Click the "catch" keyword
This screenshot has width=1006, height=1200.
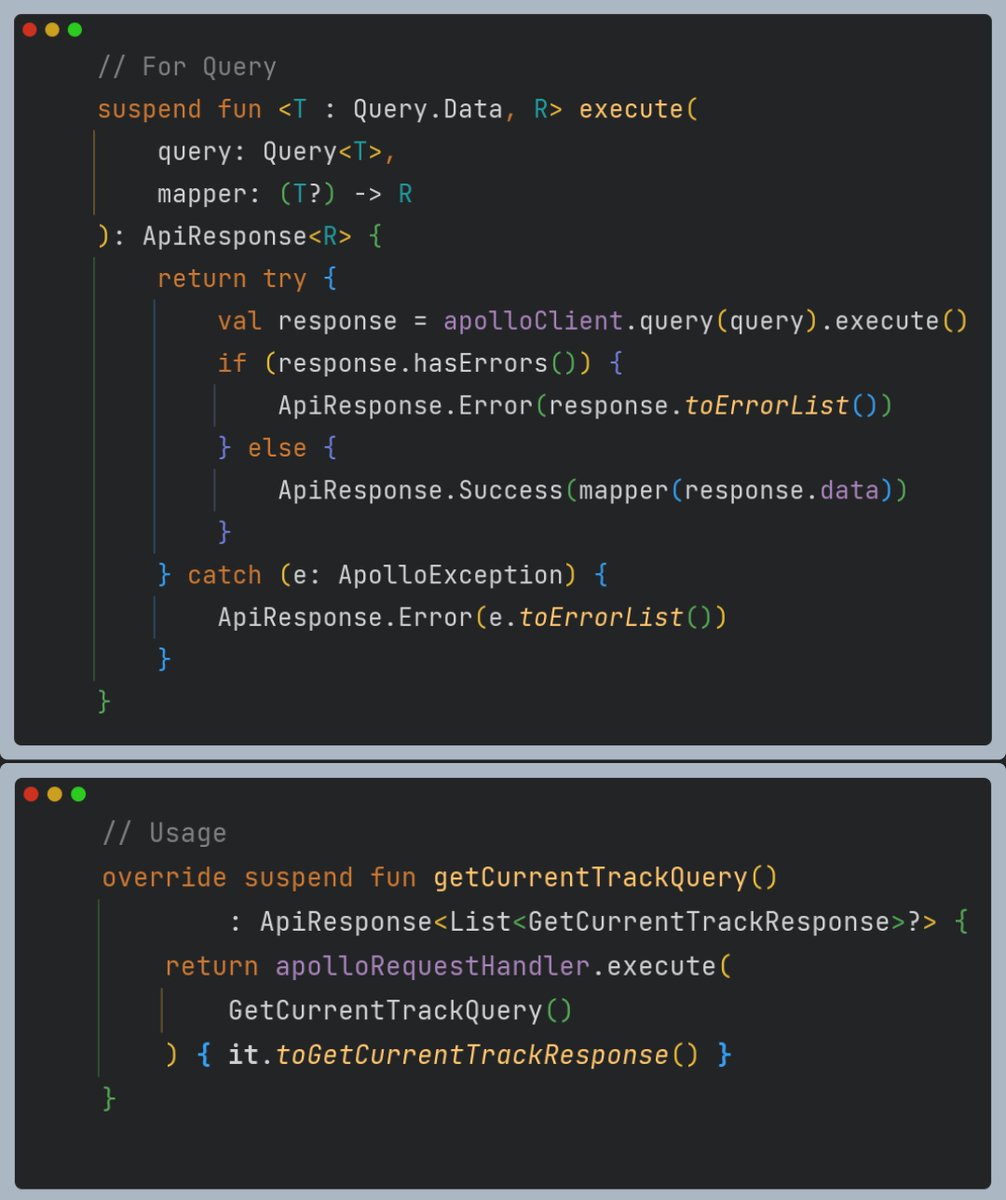point(225,575)
